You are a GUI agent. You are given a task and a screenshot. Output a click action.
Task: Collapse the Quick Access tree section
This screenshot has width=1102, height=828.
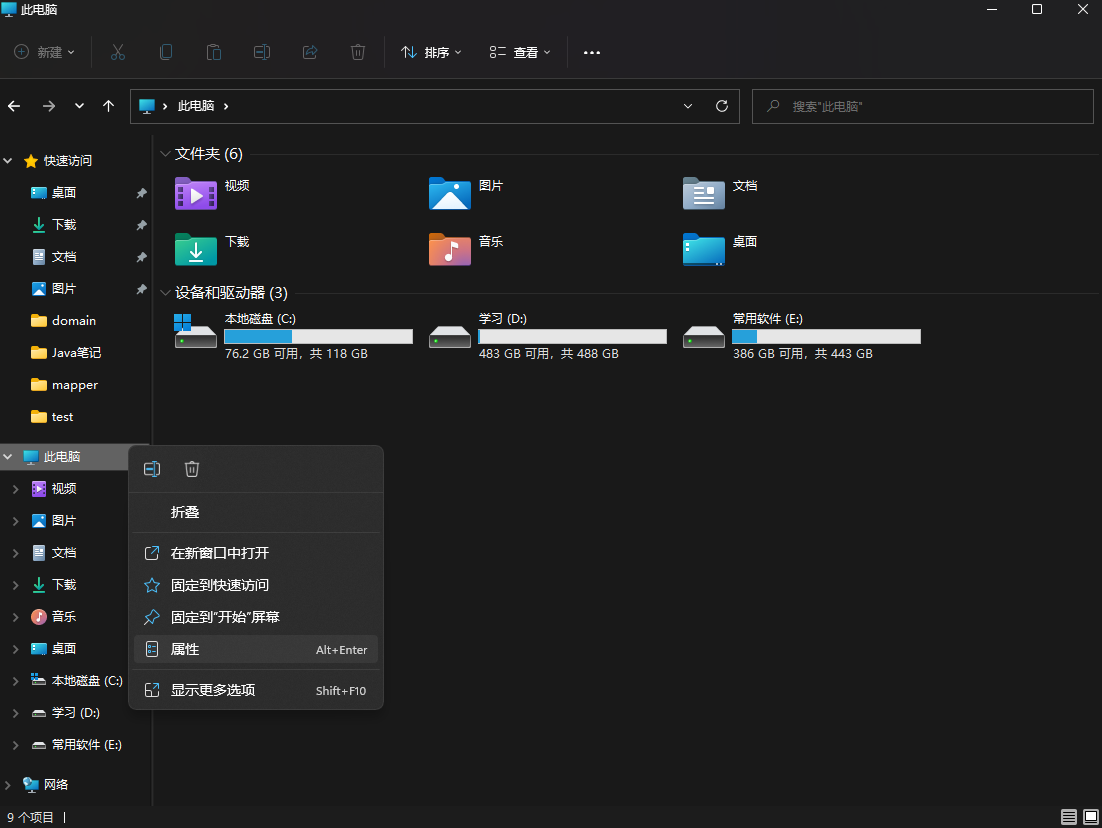click(x=9, y=161)
